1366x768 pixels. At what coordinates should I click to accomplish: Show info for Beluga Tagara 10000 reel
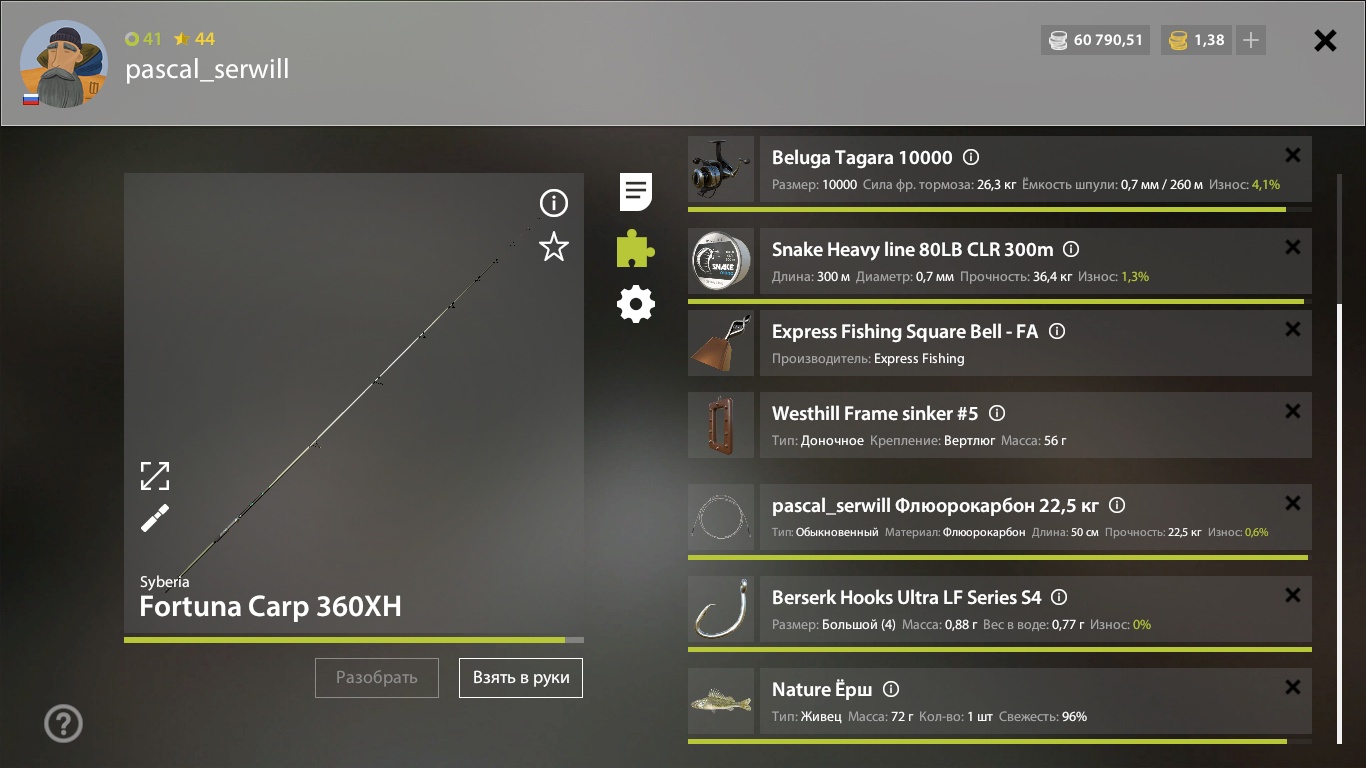point(971,158)
